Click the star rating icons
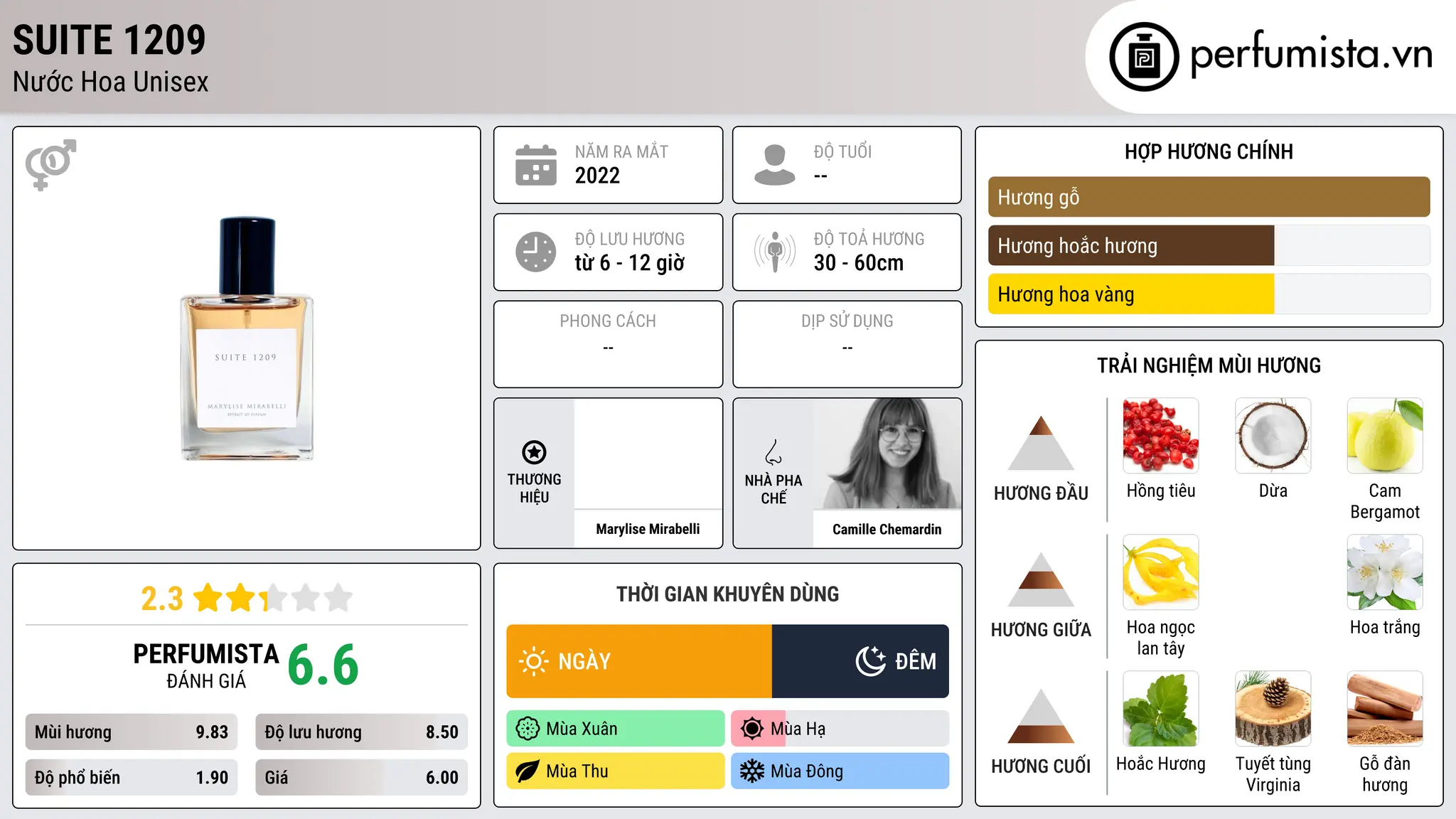This screenshot has width=1456, height=819. [x=273, y=598]
